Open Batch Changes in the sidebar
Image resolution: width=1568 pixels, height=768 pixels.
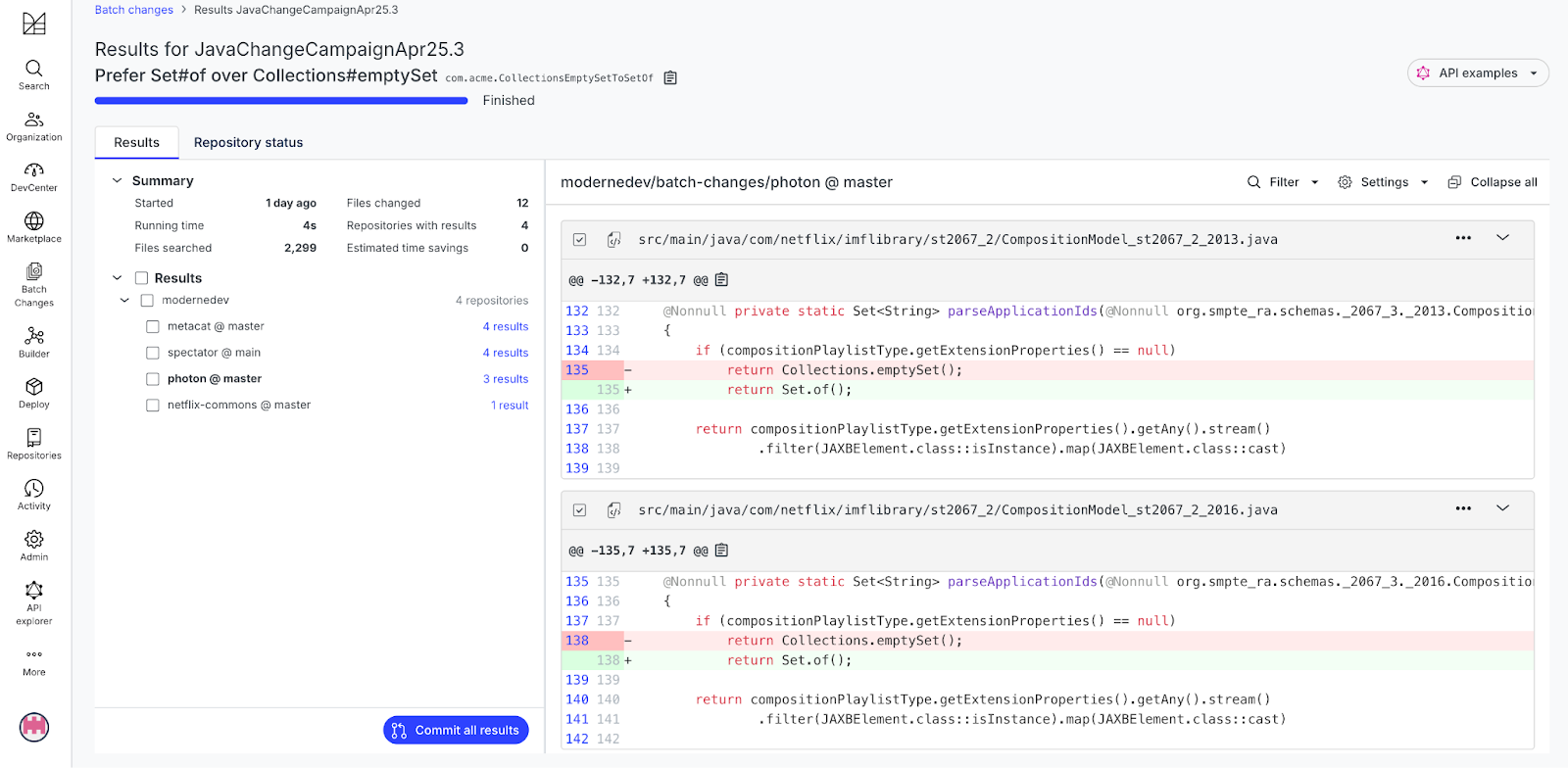[x=34, y=285]
